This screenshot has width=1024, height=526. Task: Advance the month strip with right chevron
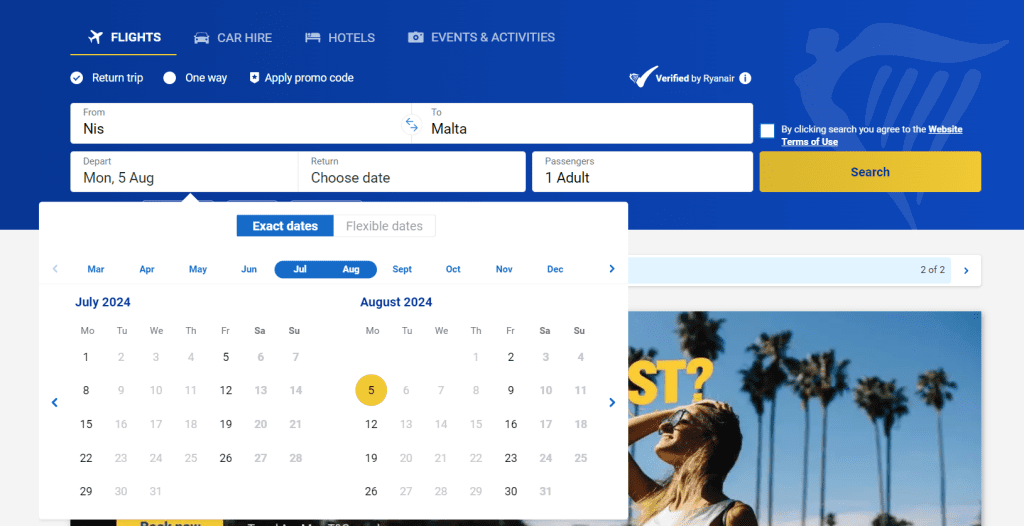tap(612, 269)
